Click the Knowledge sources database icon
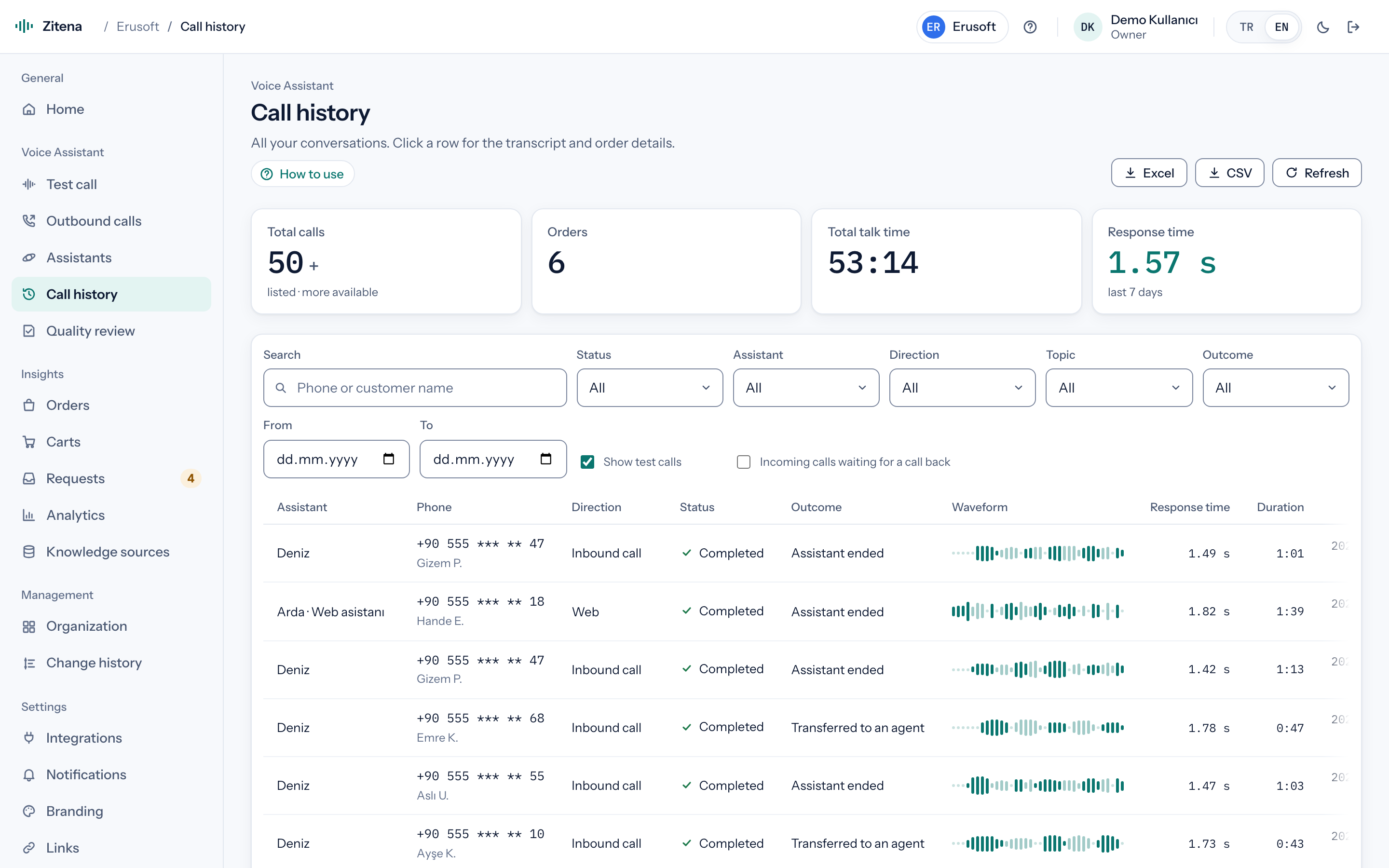The height and width of the screenshot is (868, 1389). (x=29, y=552)
